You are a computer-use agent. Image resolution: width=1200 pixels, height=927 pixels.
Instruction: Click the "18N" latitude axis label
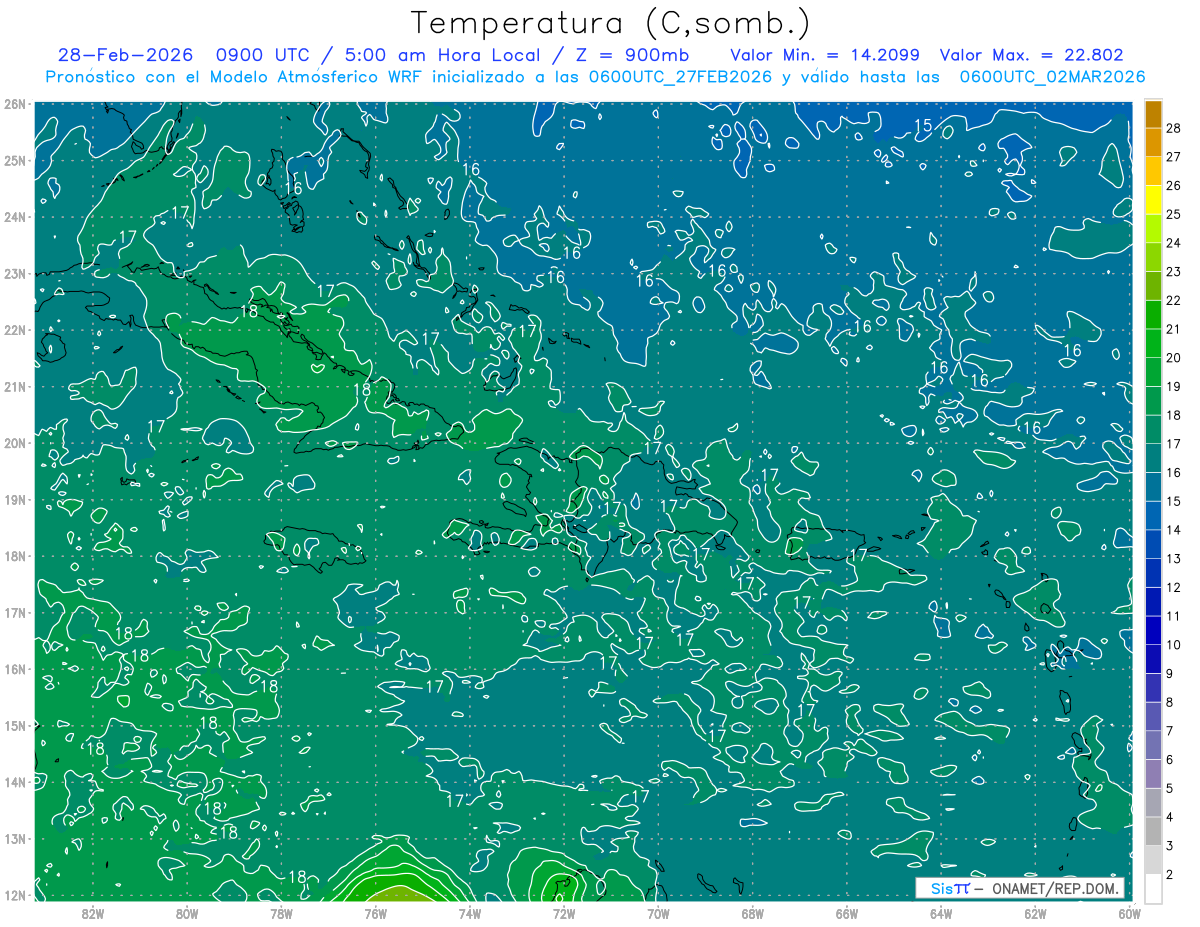click(14, 556)
